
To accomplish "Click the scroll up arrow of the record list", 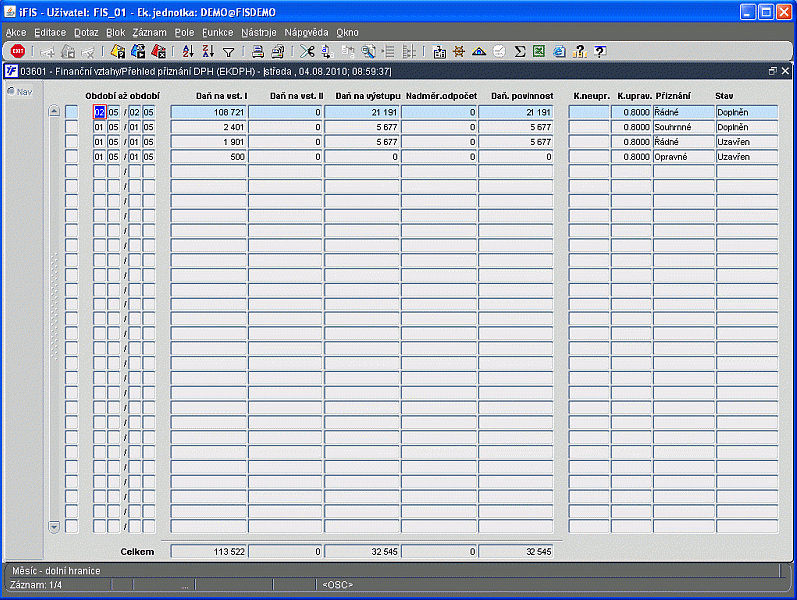I will [x=54, y=111].
